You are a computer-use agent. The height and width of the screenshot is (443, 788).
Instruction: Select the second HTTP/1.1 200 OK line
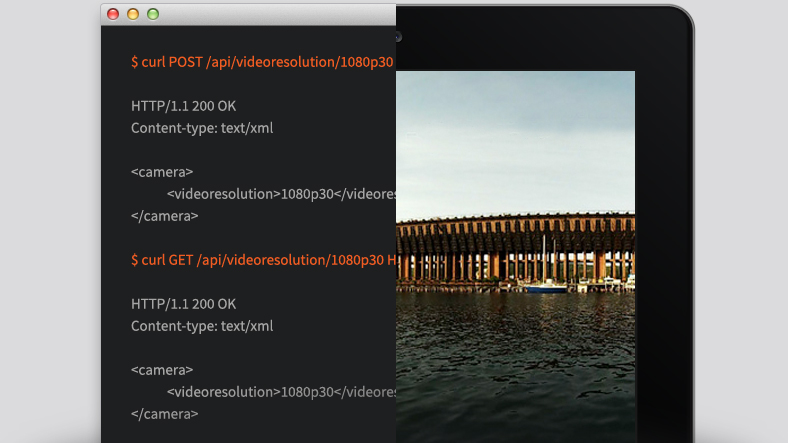pos(183,304)
